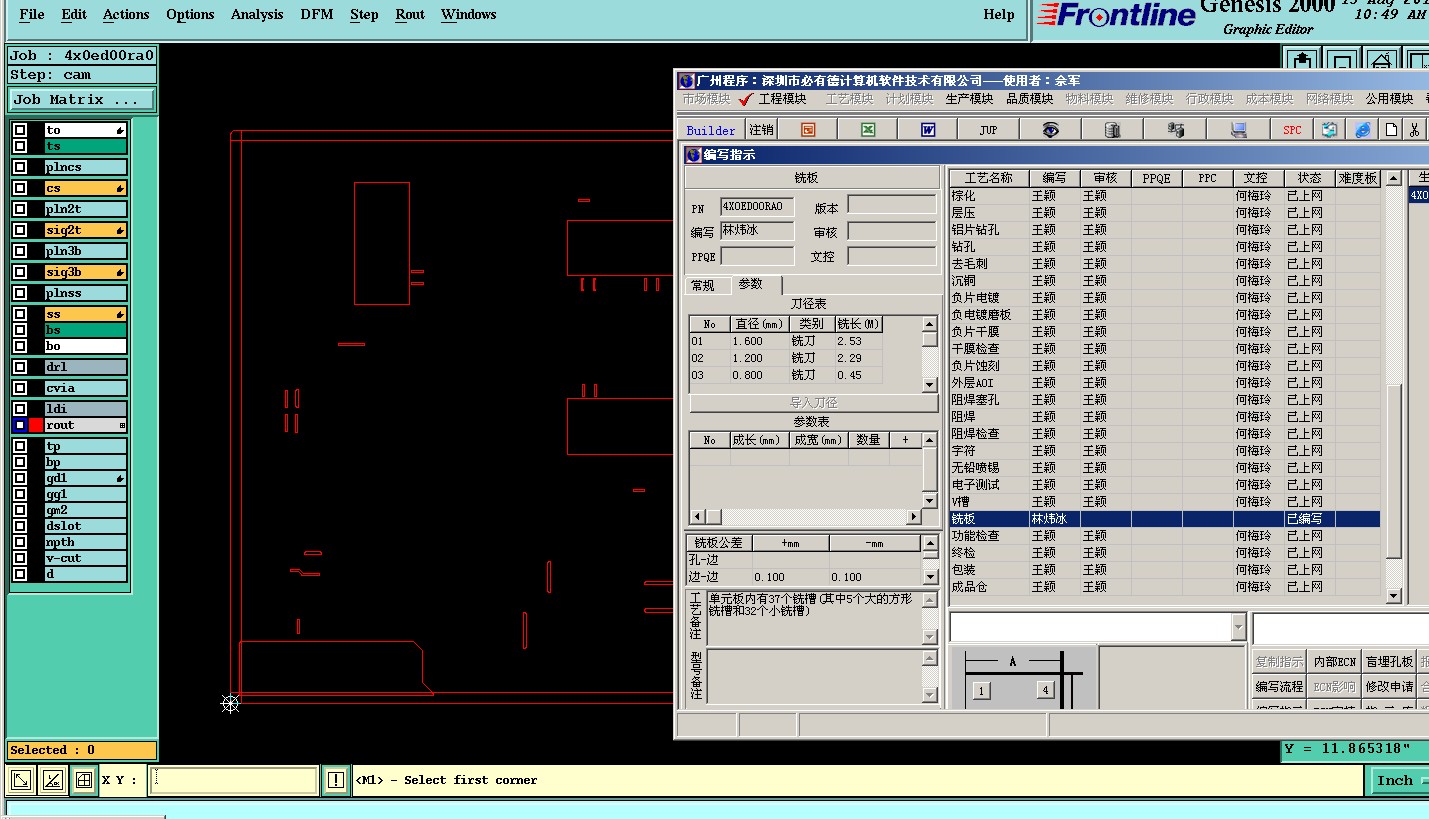
Task: Open the DFM menu
Action: 316,14
